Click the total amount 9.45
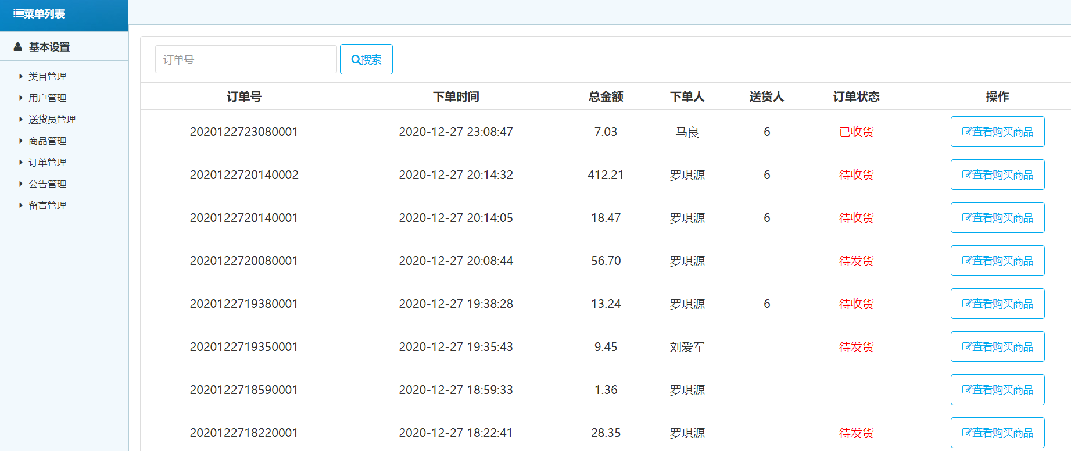 click(606, 347)
